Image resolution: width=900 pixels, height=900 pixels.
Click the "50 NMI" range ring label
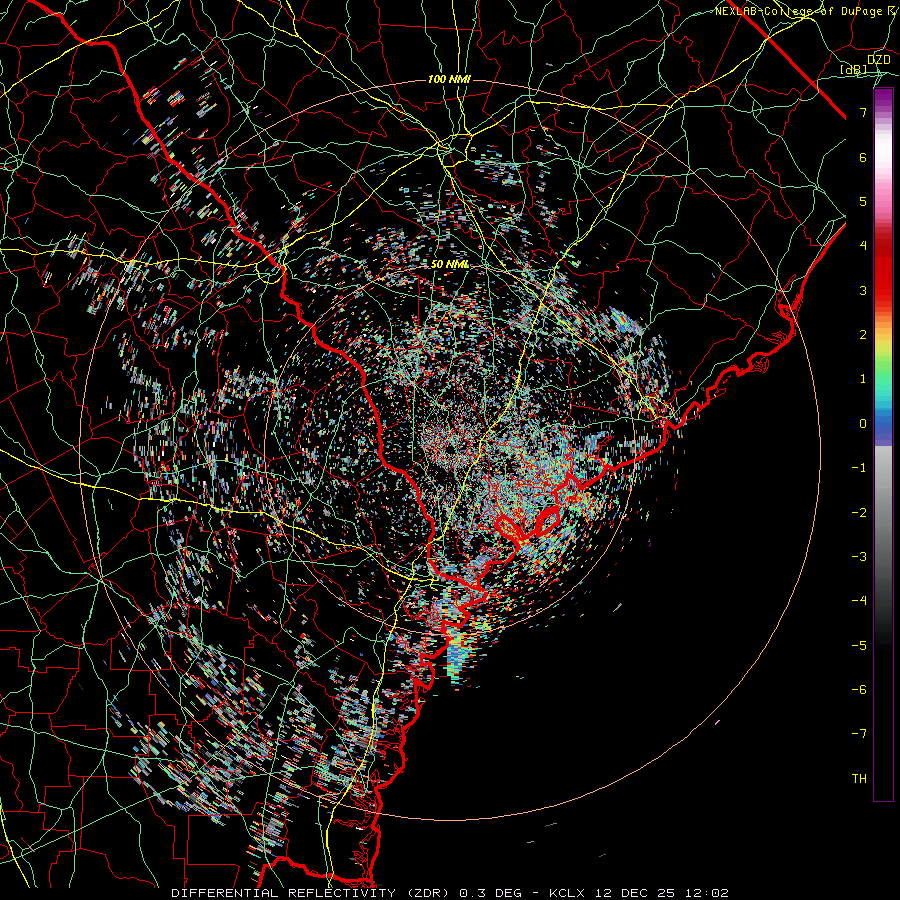(x=450, y=264)
